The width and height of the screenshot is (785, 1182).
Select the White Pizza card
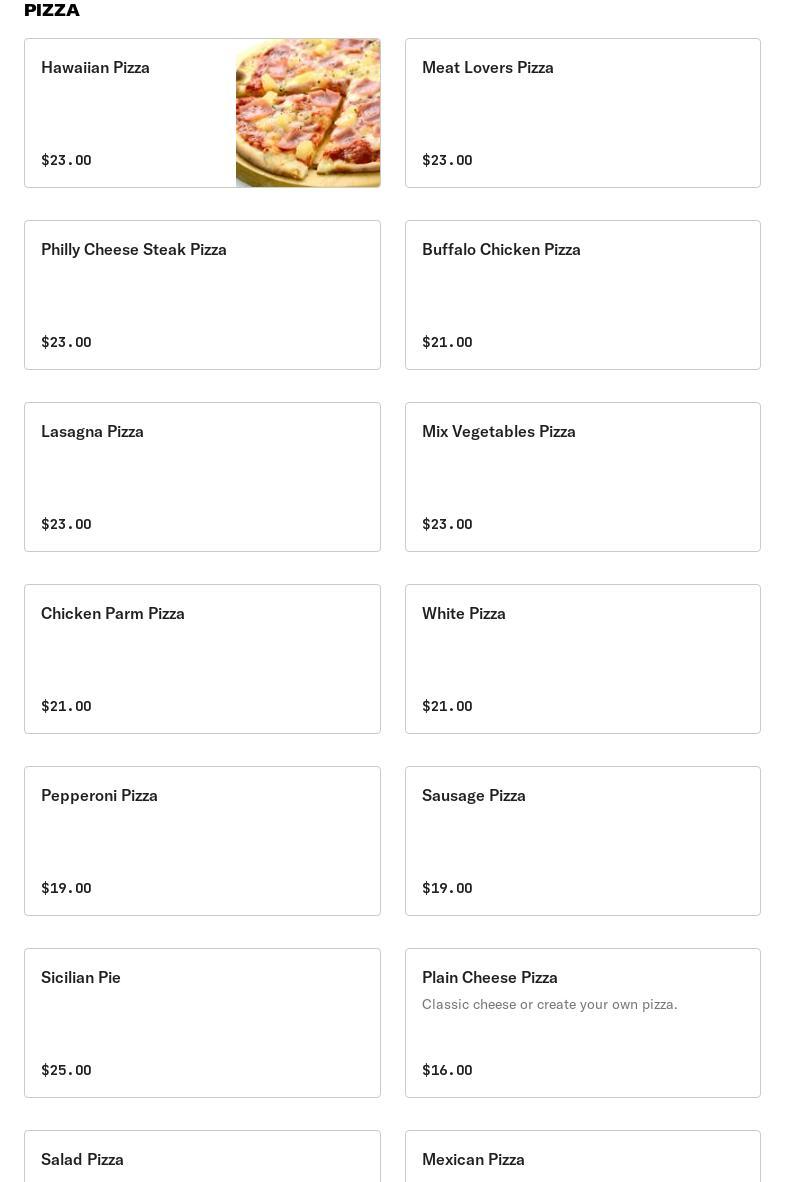(x=582, y=659)
